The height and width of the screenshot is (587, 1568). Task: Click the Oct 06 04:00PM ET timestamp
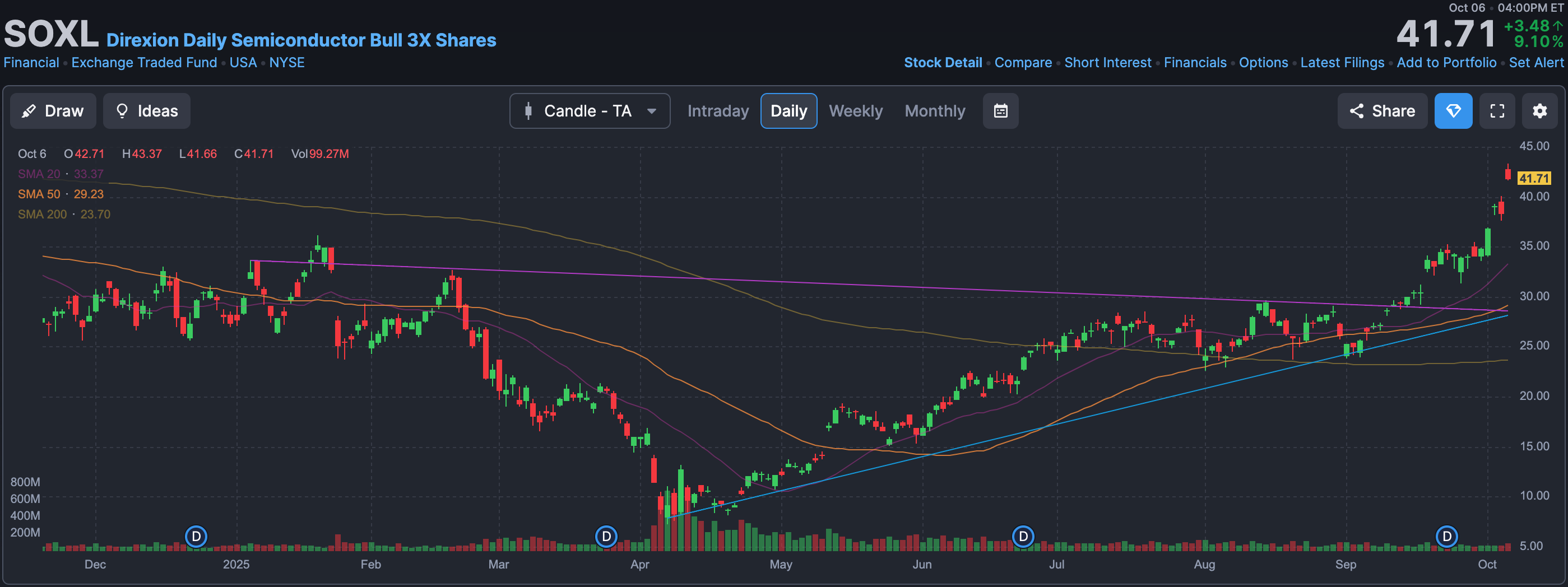[1505, 8]
